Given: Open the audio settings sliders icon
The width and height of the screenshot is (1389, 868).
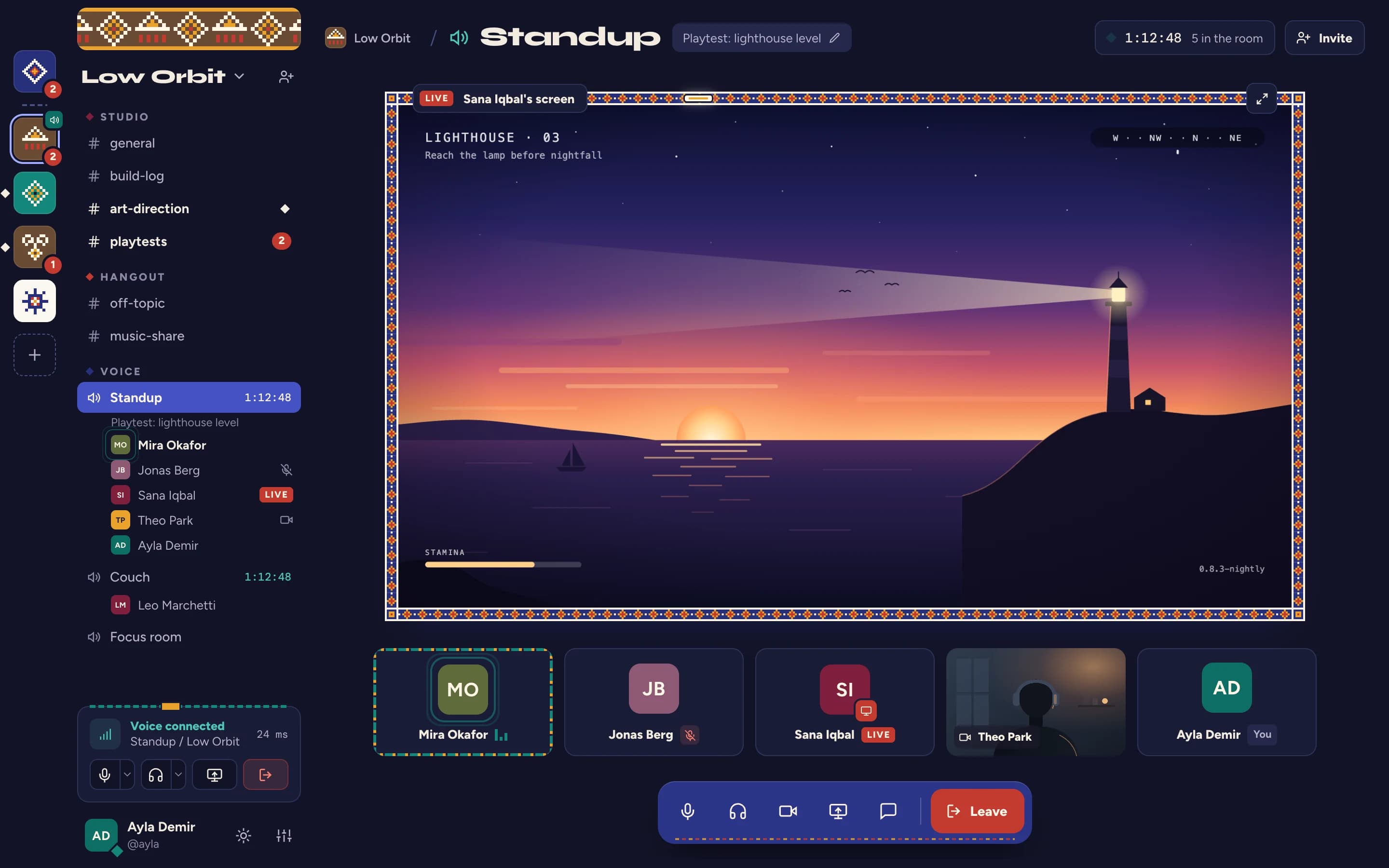Looking at the screenshot, I should 284,835.
